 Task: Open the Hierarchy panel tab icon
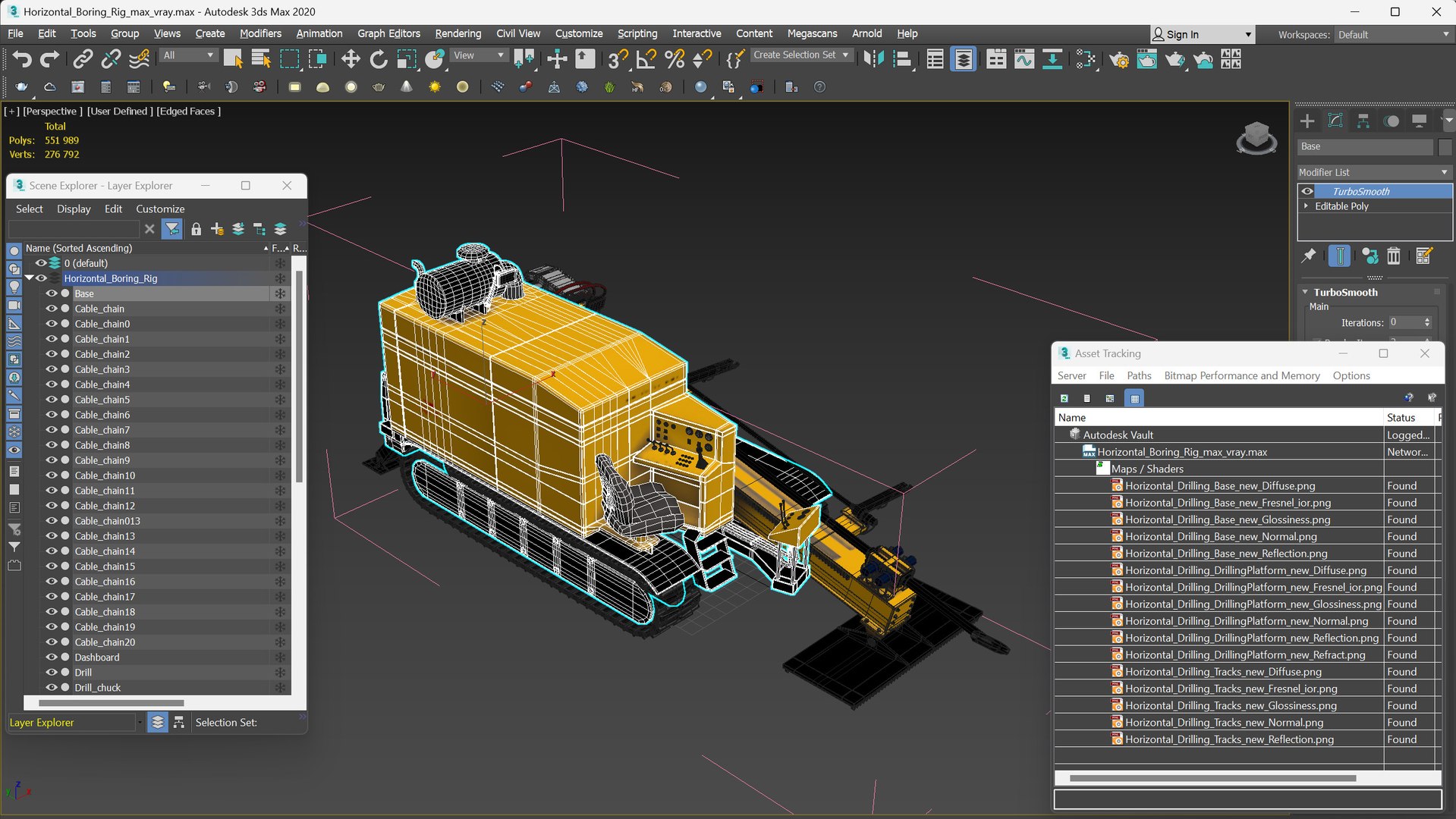pos(1363,121)
